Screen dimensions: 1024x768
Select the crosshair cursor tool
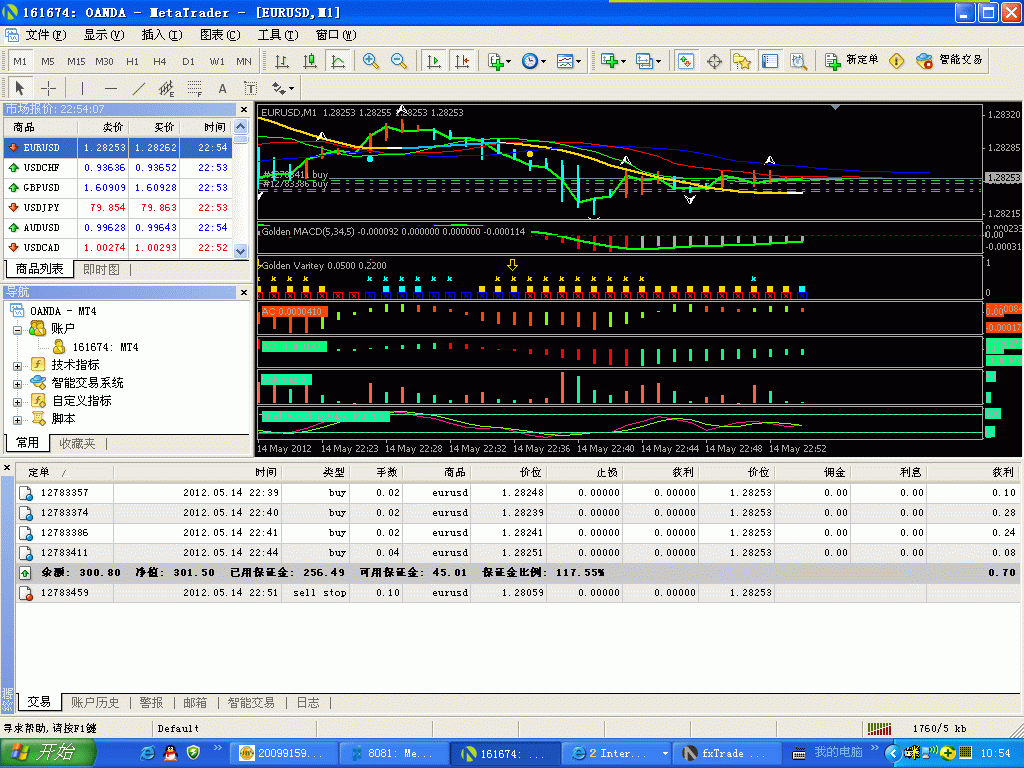(x=47, y=88)
